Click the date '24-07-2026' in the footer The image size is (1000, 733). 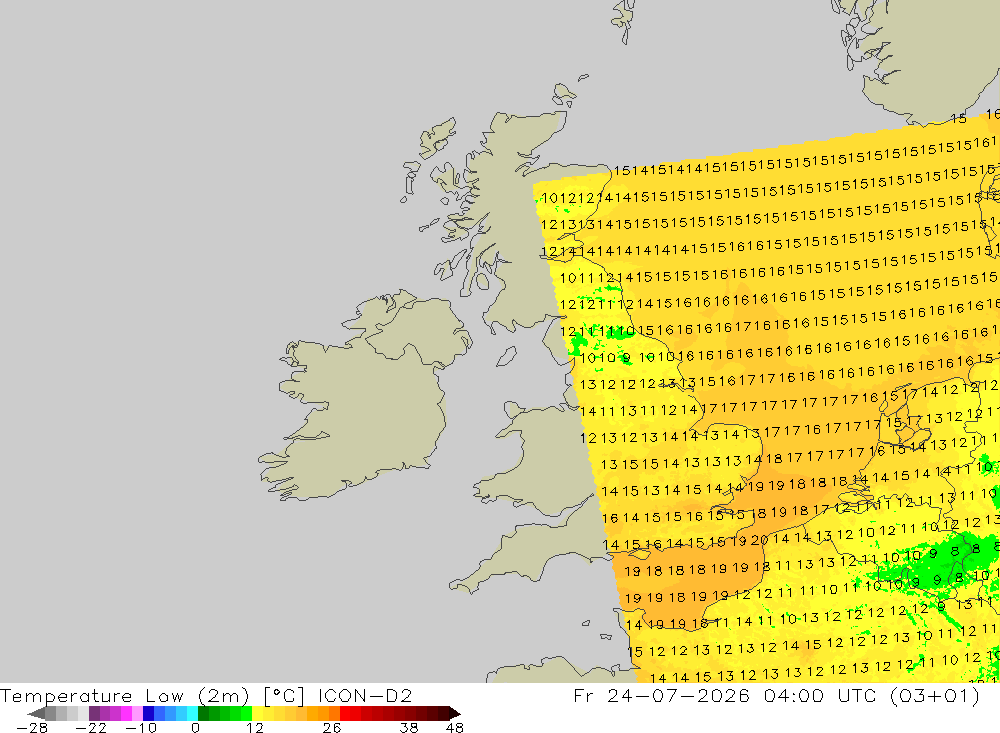coord(679,695)
